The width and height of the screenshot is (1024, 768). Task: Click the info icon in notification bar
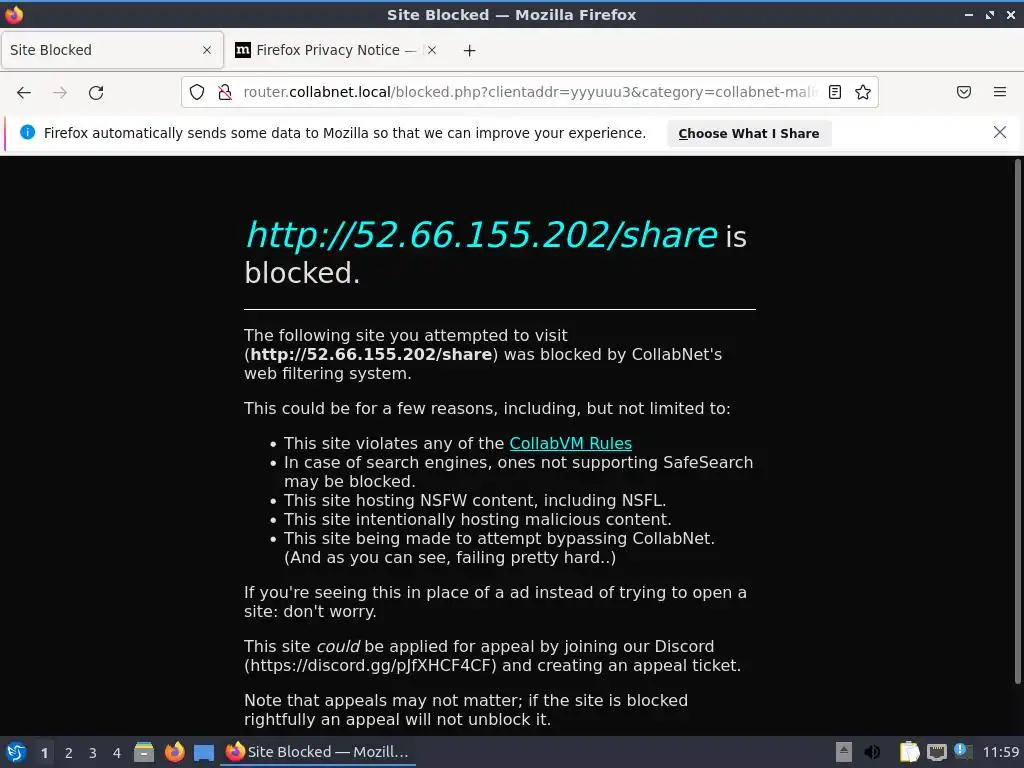[x=27, y=133]
